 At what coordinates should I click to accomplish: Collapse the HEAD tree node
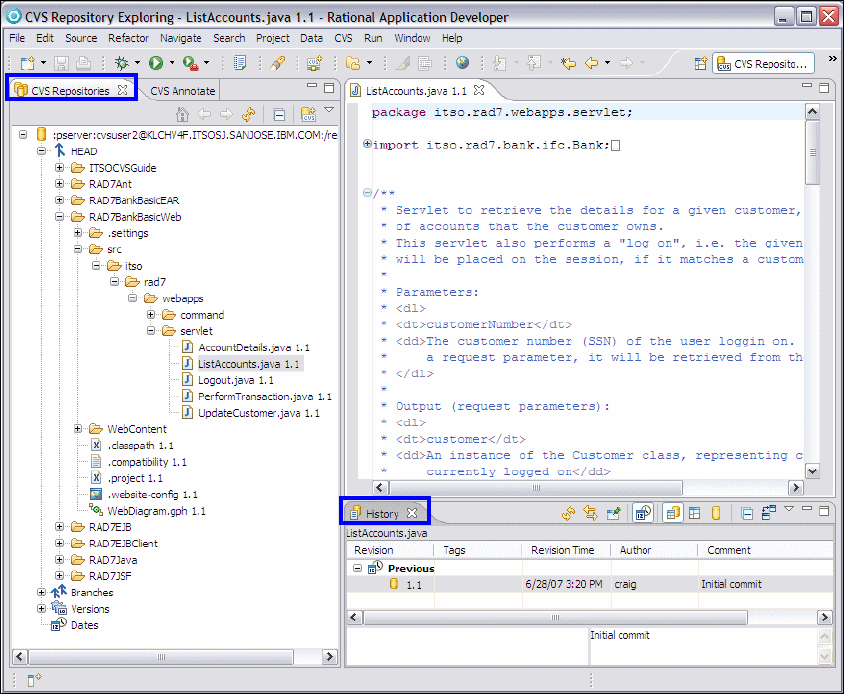coord(43,151)
